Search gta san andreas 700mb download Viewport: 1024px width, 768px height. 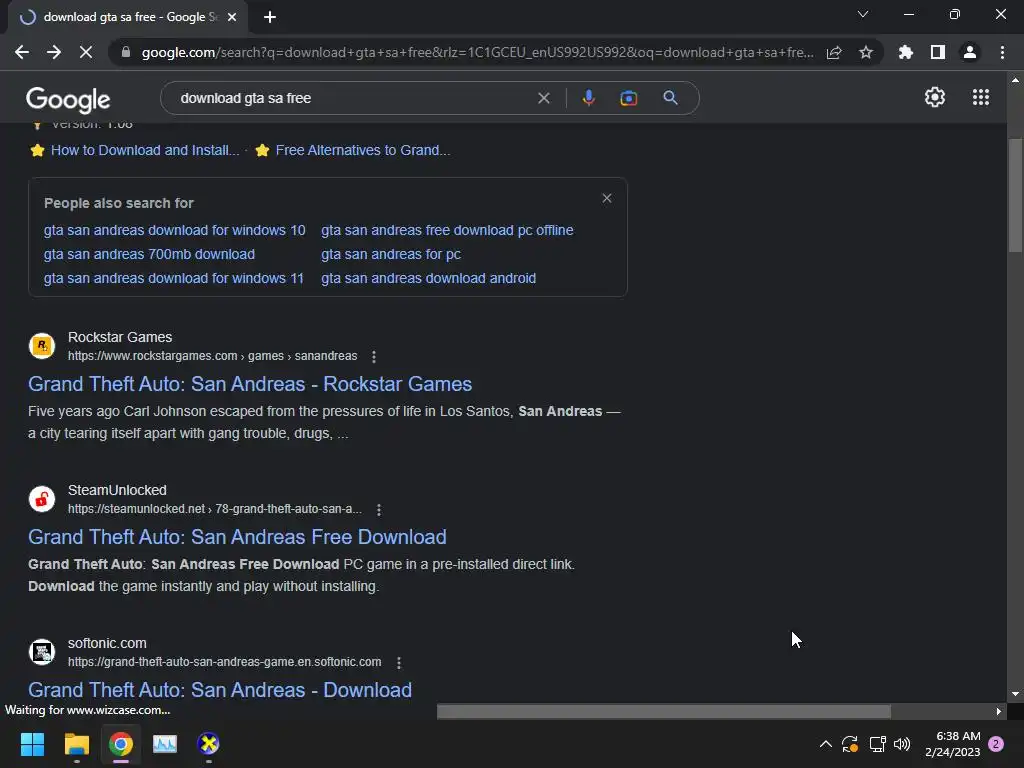tap(150, 254)
